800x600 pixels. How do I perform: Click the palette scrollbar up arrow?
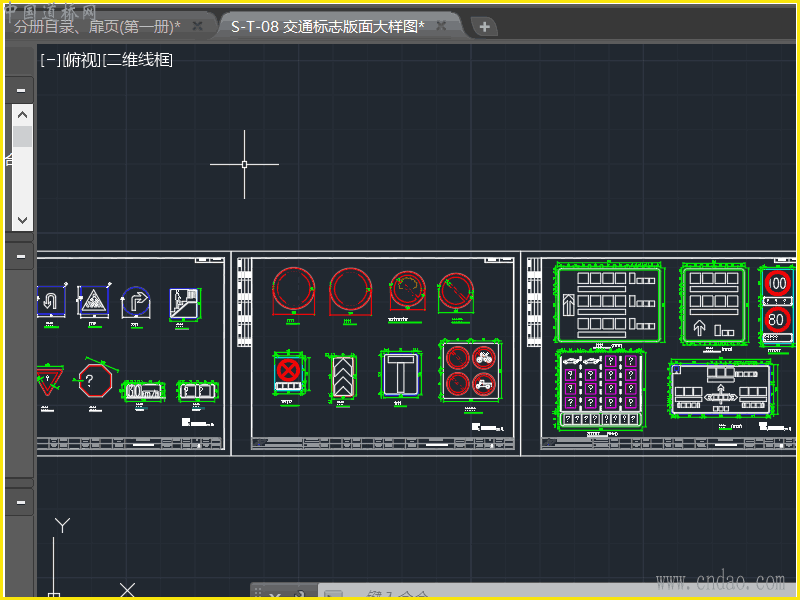[21, 114]
